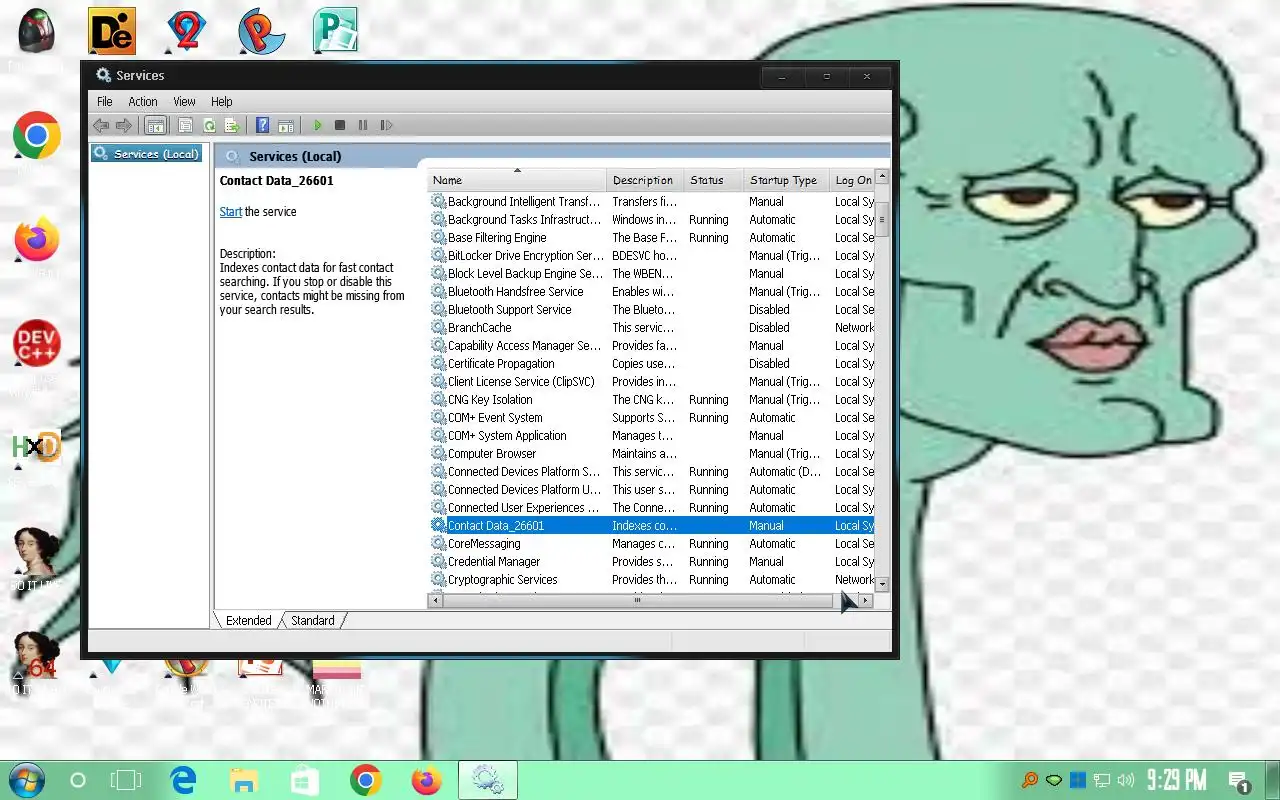The image size is (1280, 800).
Task: Select the COM+ System Application row
Action: tap(652, 436)
